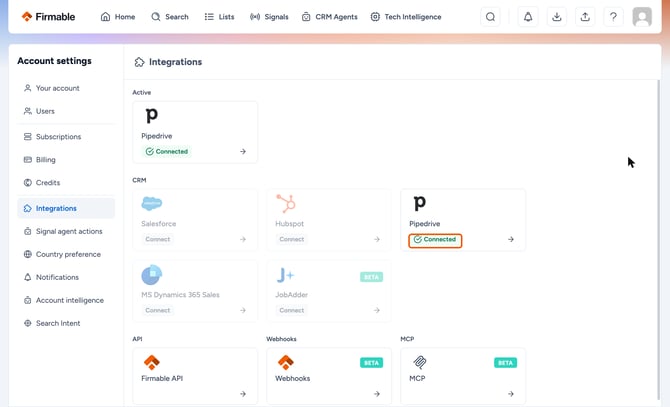This screenshot has height=407, width=670.
Task: Click arrow on Salesforce card
Action: [x=243, y=240]
